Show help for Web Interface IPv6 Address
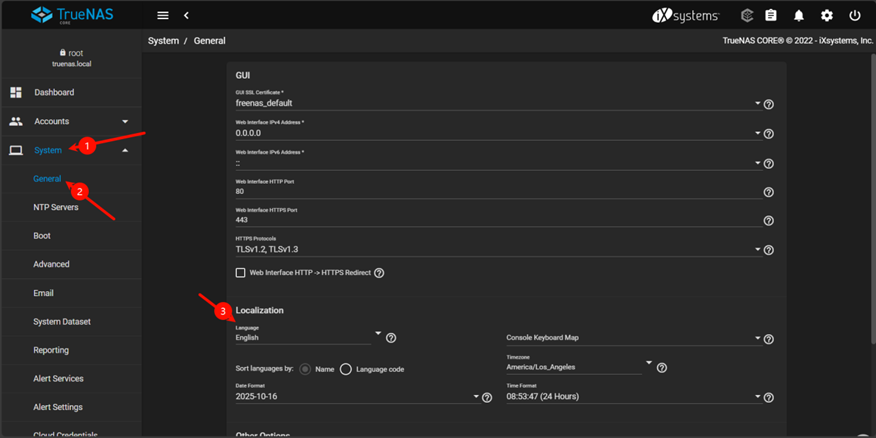 (769, 164)
